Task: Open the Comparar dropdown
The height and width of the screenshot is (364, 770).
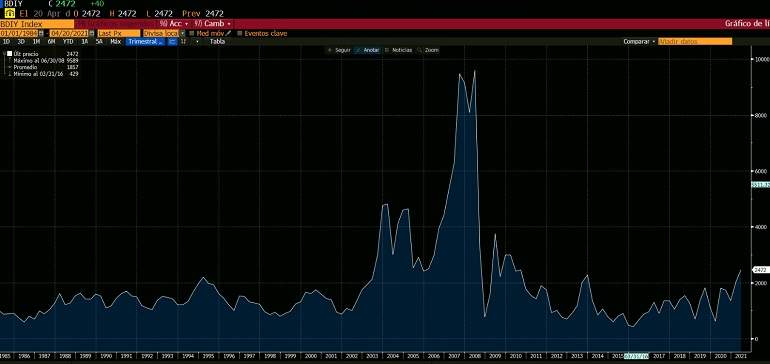Action: pos(639,42)
